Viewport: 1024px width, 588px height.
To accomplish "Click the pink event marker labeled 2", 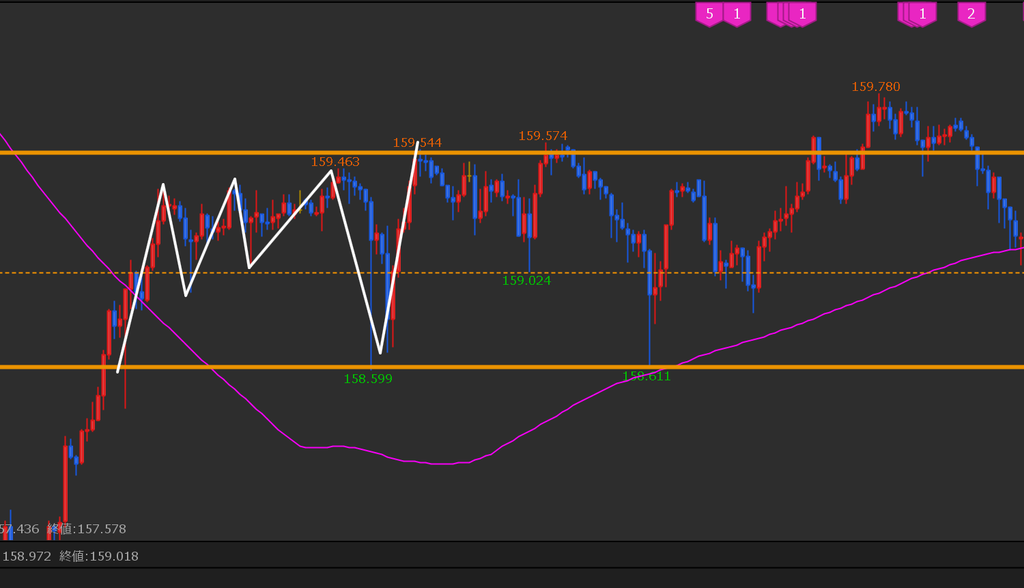I will pyautogui.click(x=971, y=14).
